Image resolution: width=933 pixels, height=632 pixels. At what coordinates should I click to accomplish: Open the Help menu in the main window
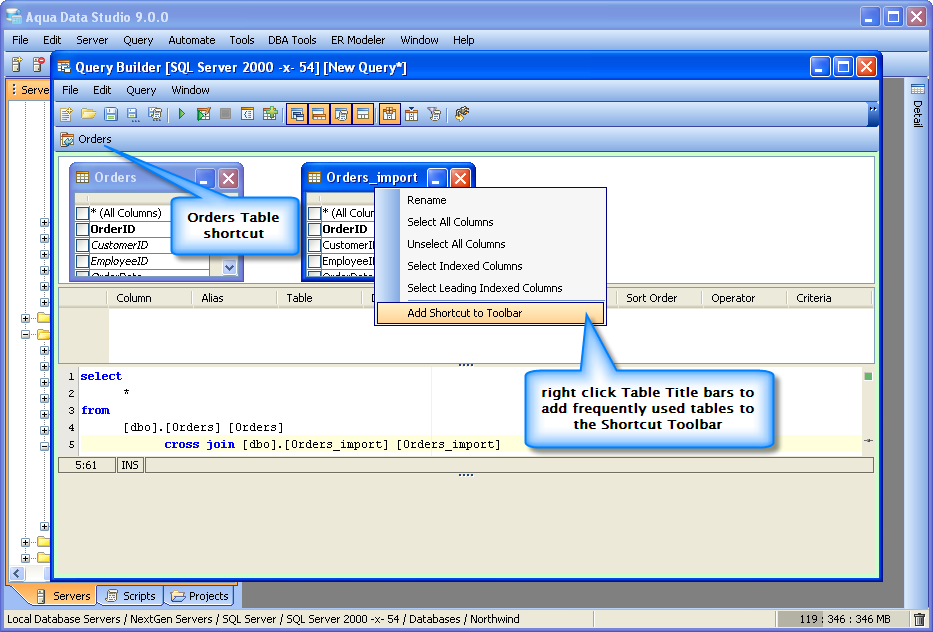[464, 40]
